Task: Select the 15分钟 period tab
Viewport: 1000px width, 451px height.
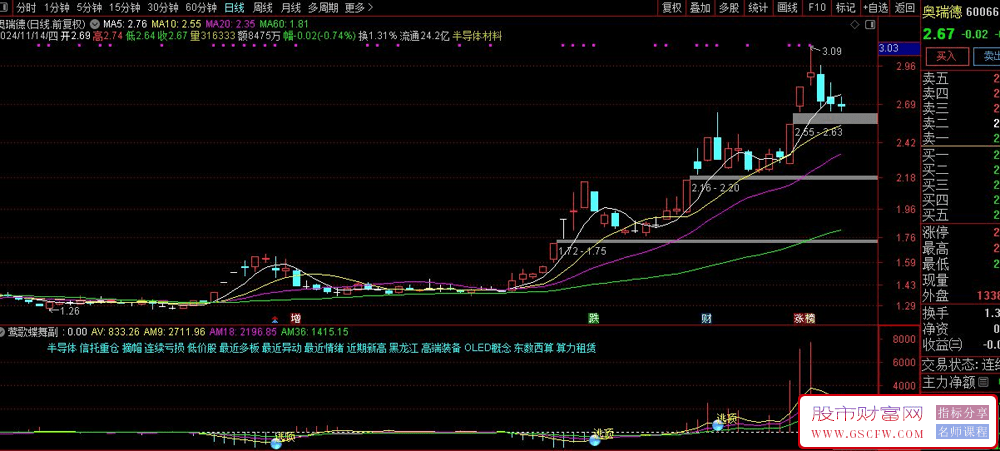Action: tap(124, 8)
